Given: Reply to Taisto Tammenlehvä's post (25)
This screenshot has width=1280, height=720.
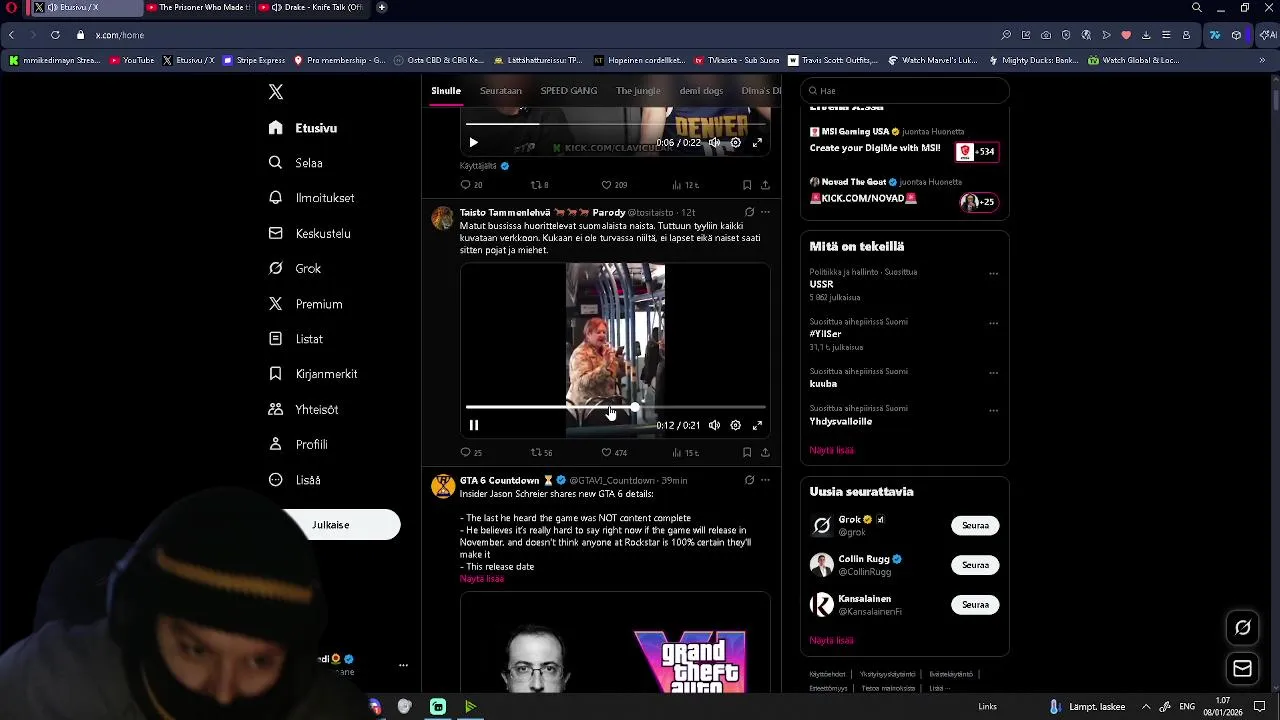Looking at the screenshot, I should [471, 453].
